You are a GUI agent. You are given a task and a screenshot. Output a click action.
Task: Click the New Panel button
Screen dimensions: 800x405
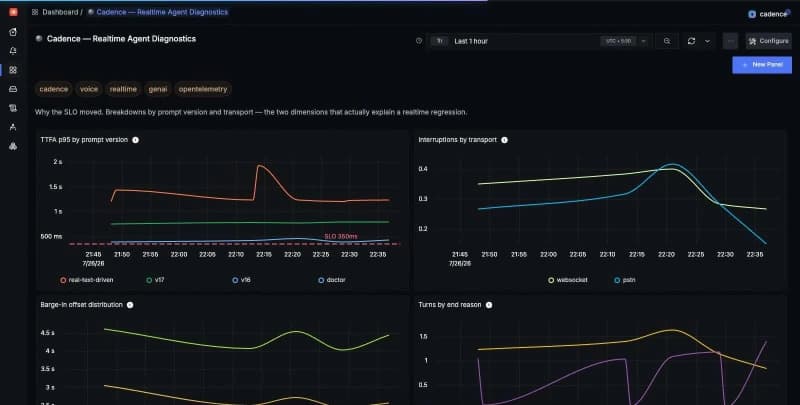click(762, 65)
